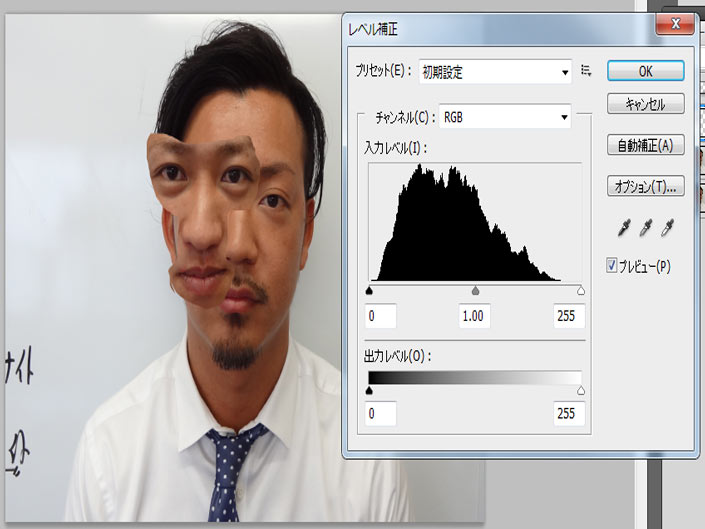Image resolution: width=705 pixels, height=529 pixels.
Task: Open the チャンネル dropdown showing RGB
Action: pyautogui.click(x=505, y=117)
